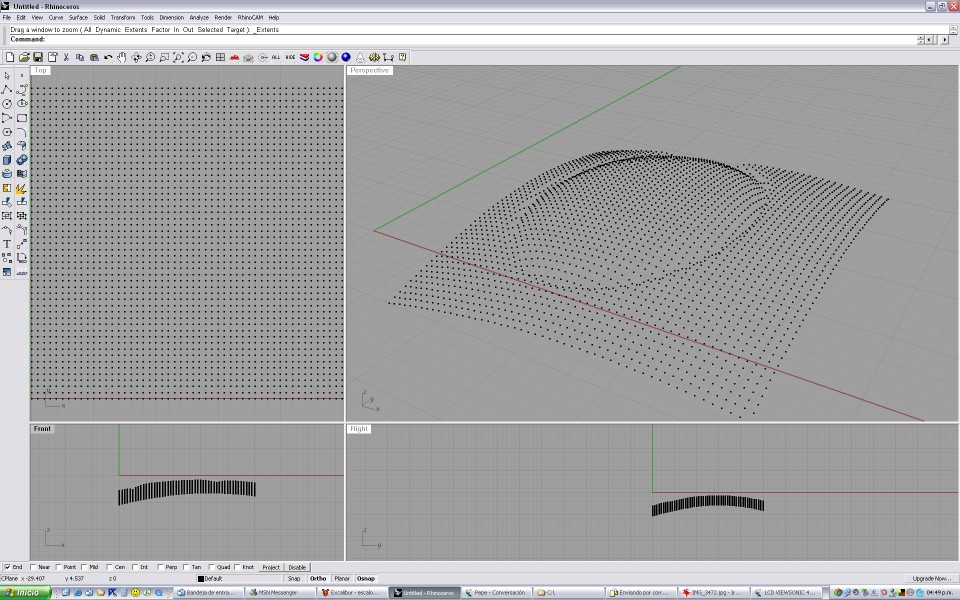Choose the Text tool in the sidebar
Screen dimensions: 960x600
point(7,244)
